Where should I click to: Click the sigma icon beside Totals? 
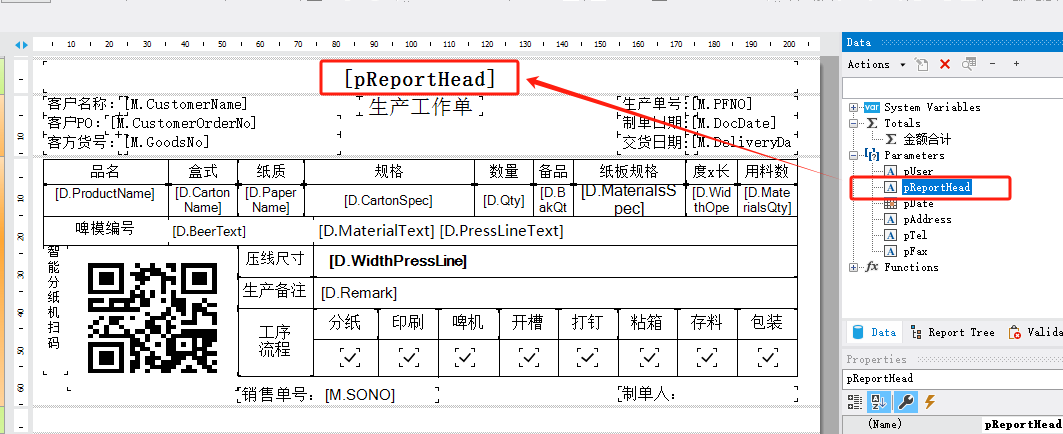pos(872,123)
